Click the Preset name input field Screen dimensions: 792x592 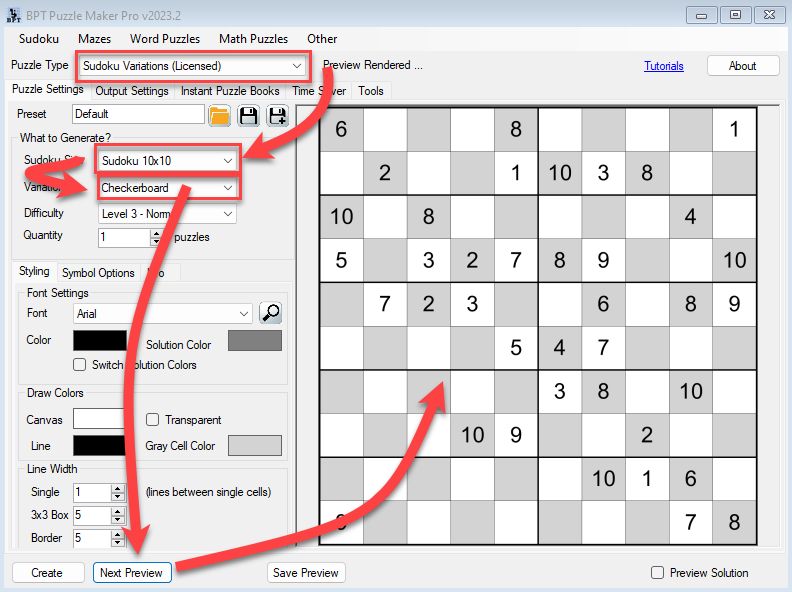(138, 115)
